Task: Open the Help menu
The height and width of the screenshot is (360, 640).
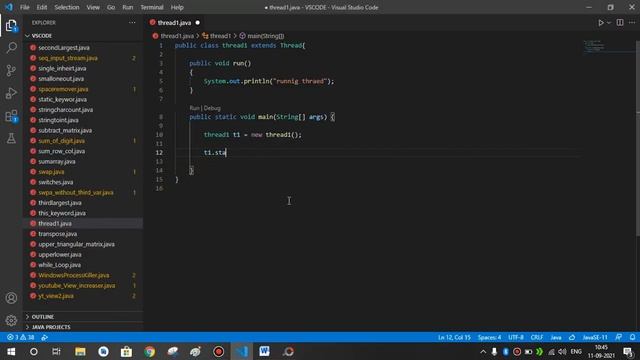Action: point(177,7)
